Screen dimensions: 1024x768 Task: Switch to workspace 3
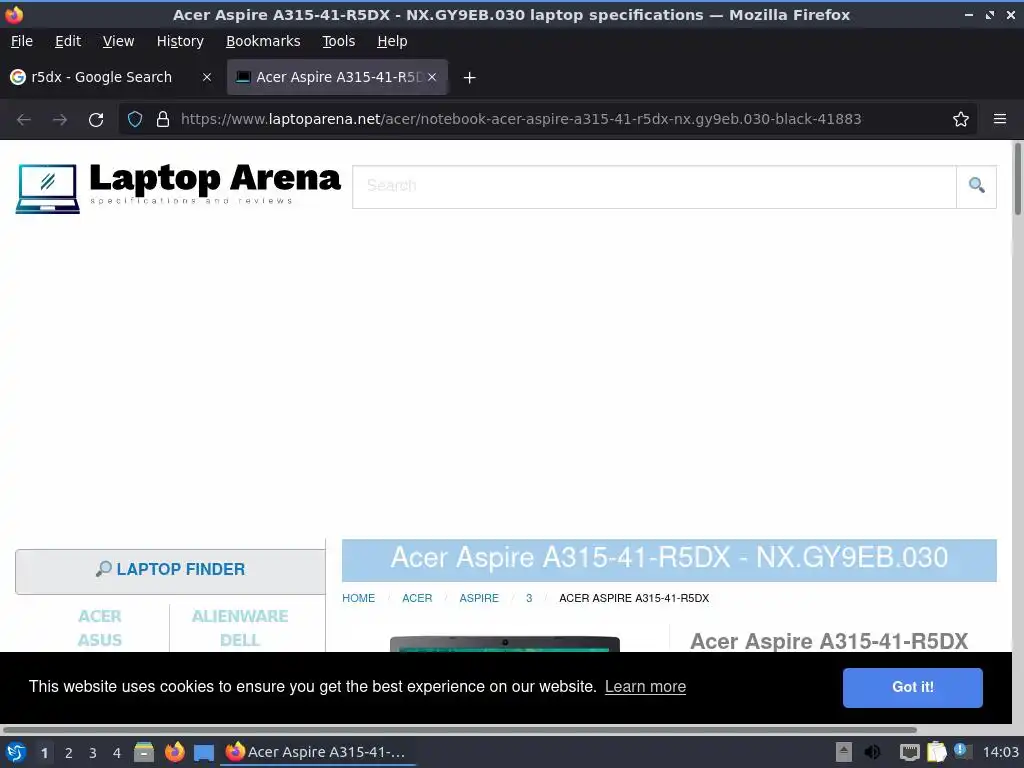(93, 753)
